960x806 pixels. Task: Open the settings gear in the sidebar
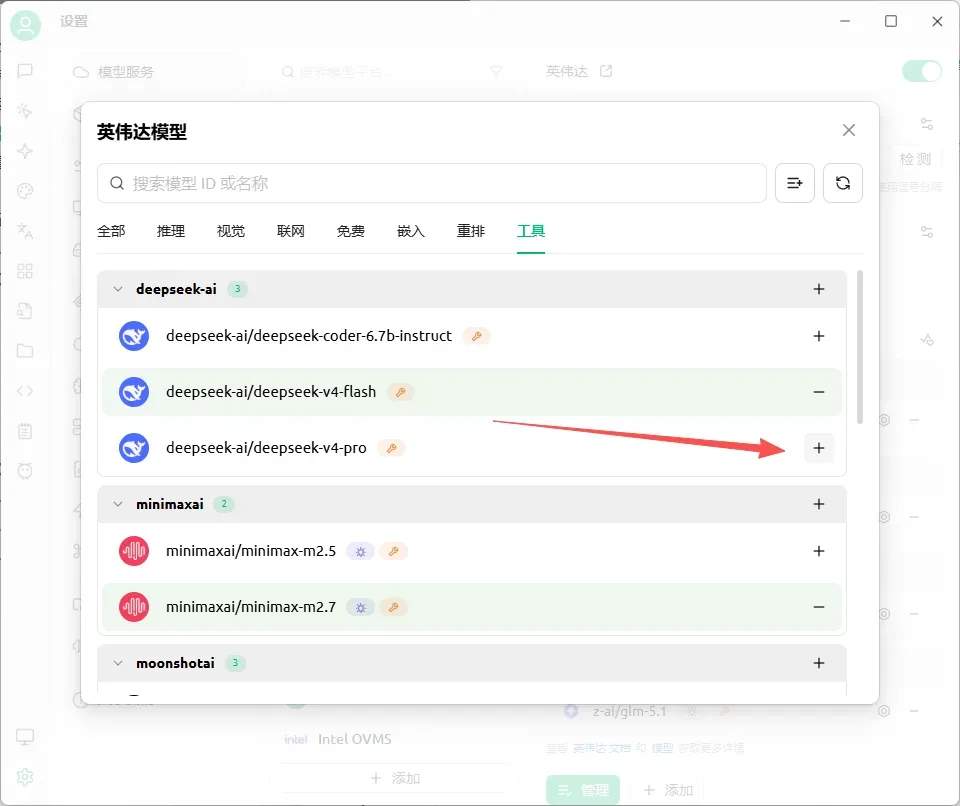pyautogui.click(x=25, y=777)
